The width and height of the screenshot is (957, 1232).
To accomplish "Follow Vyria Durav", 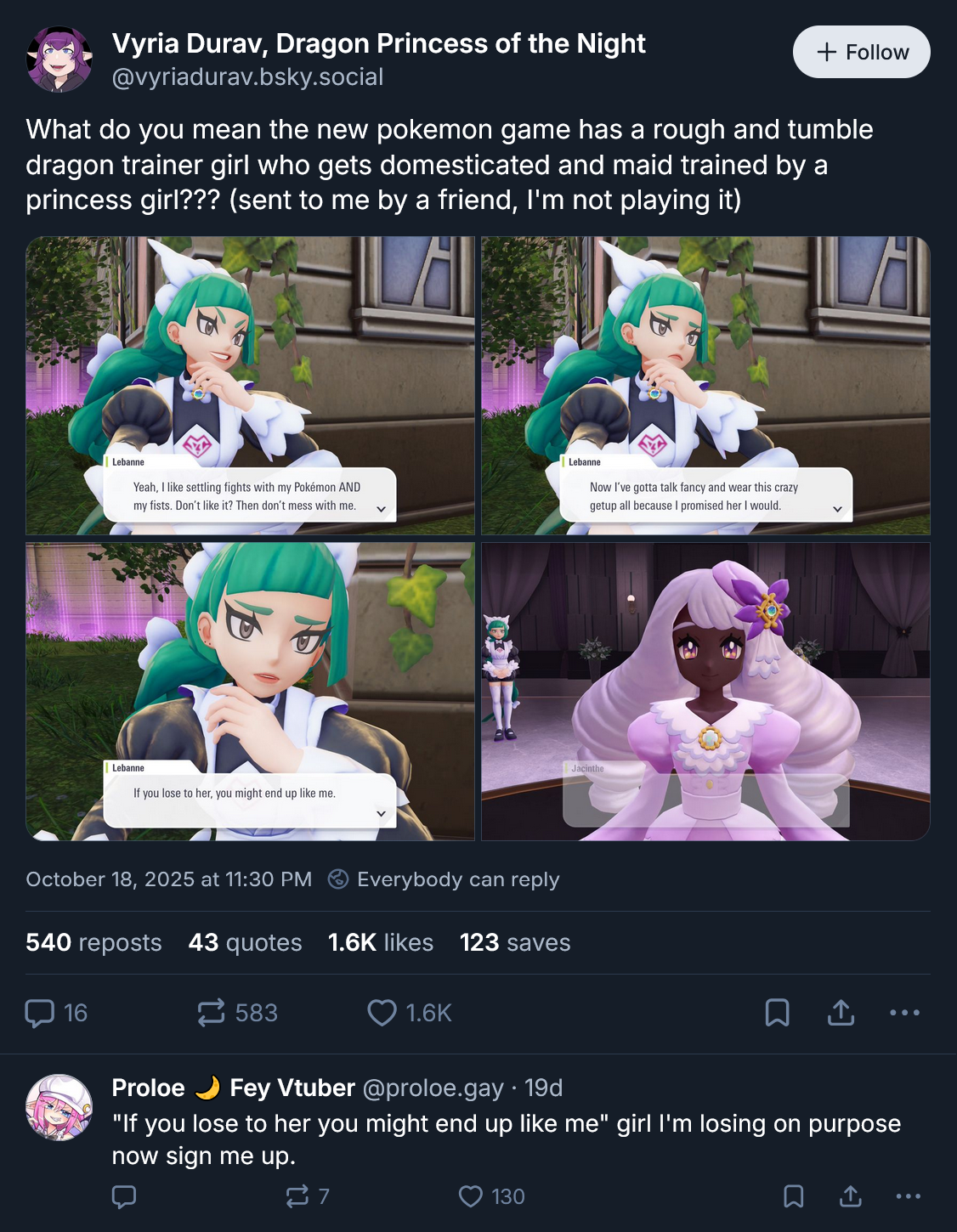I will coord(862,52).
